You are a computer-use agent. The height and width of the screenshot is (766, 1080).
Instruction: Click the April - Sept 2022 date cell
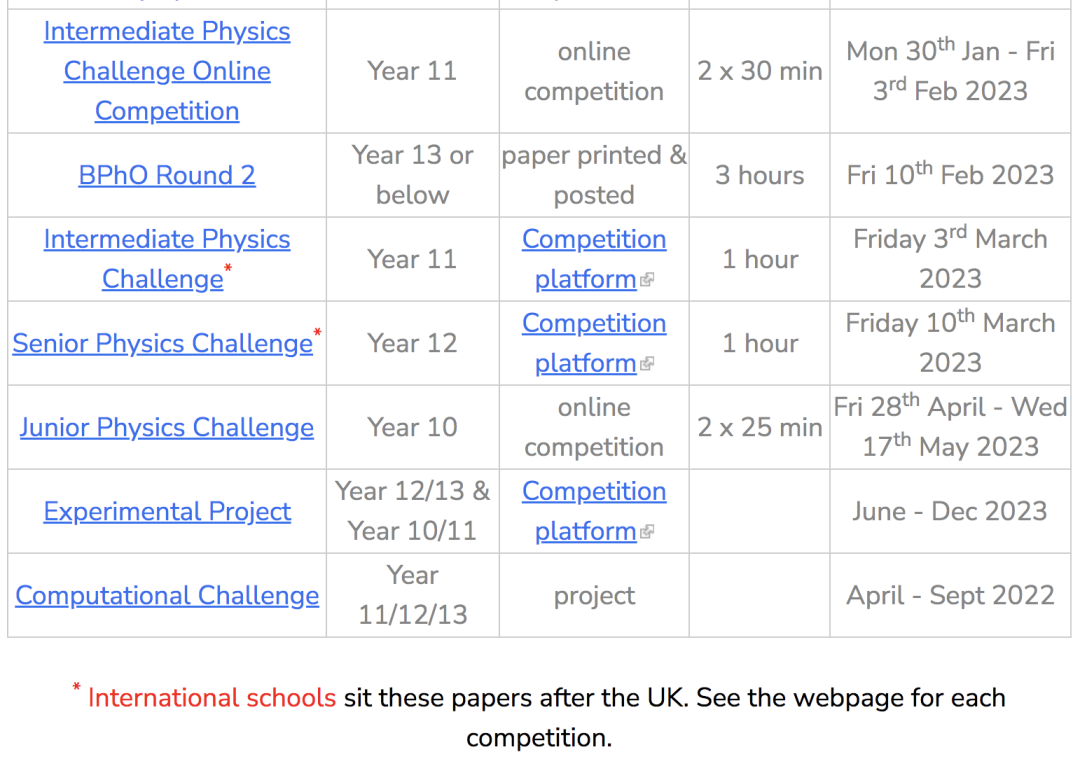(949, 595)
